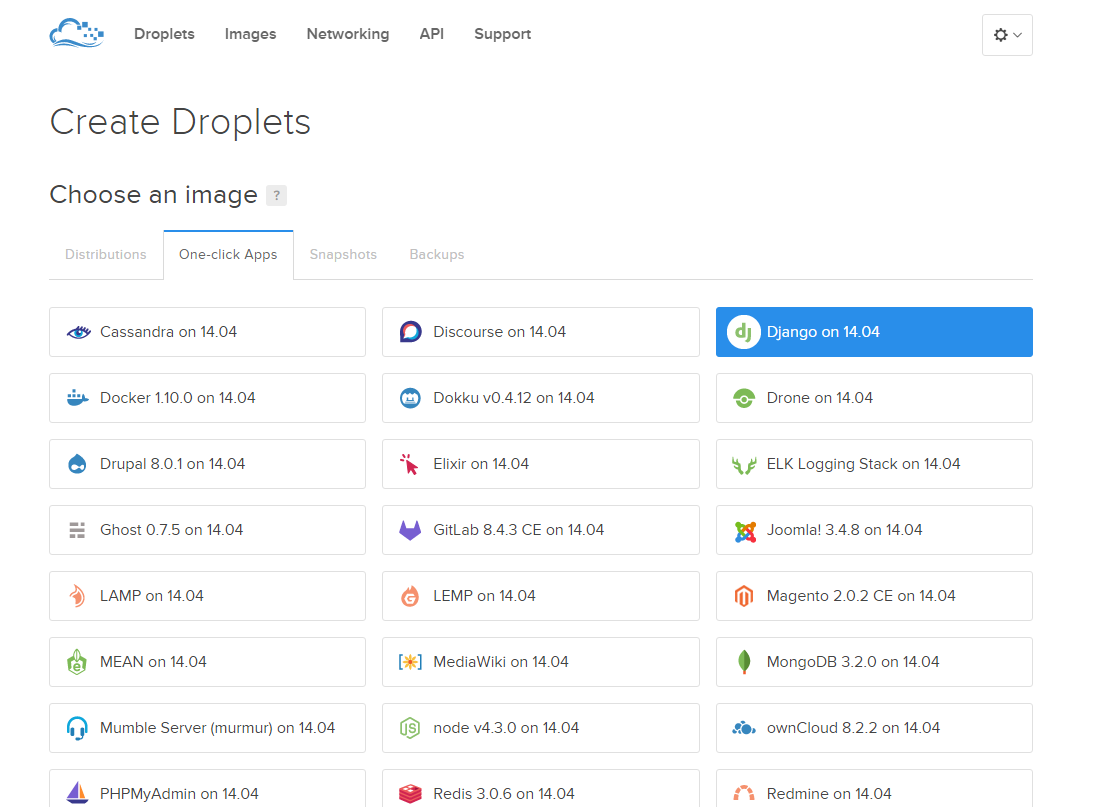This screenshot has width=1094, height=807.
Task: Open the Support link in navigation
Action: click(x=502, y=34)
